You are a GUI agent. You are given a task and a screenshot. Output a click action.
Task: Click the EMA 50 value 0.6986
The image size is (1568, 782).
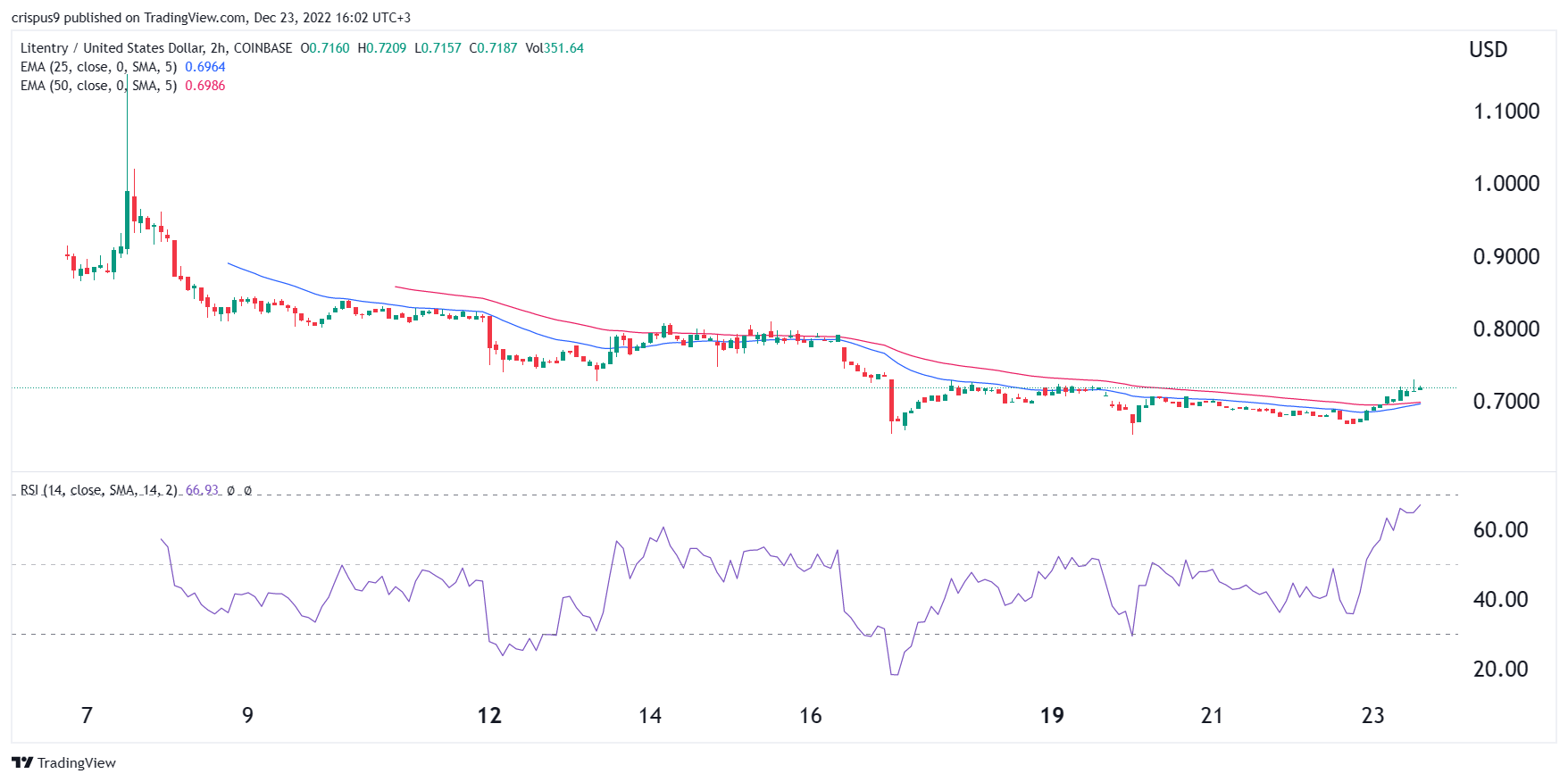(205, 86)
